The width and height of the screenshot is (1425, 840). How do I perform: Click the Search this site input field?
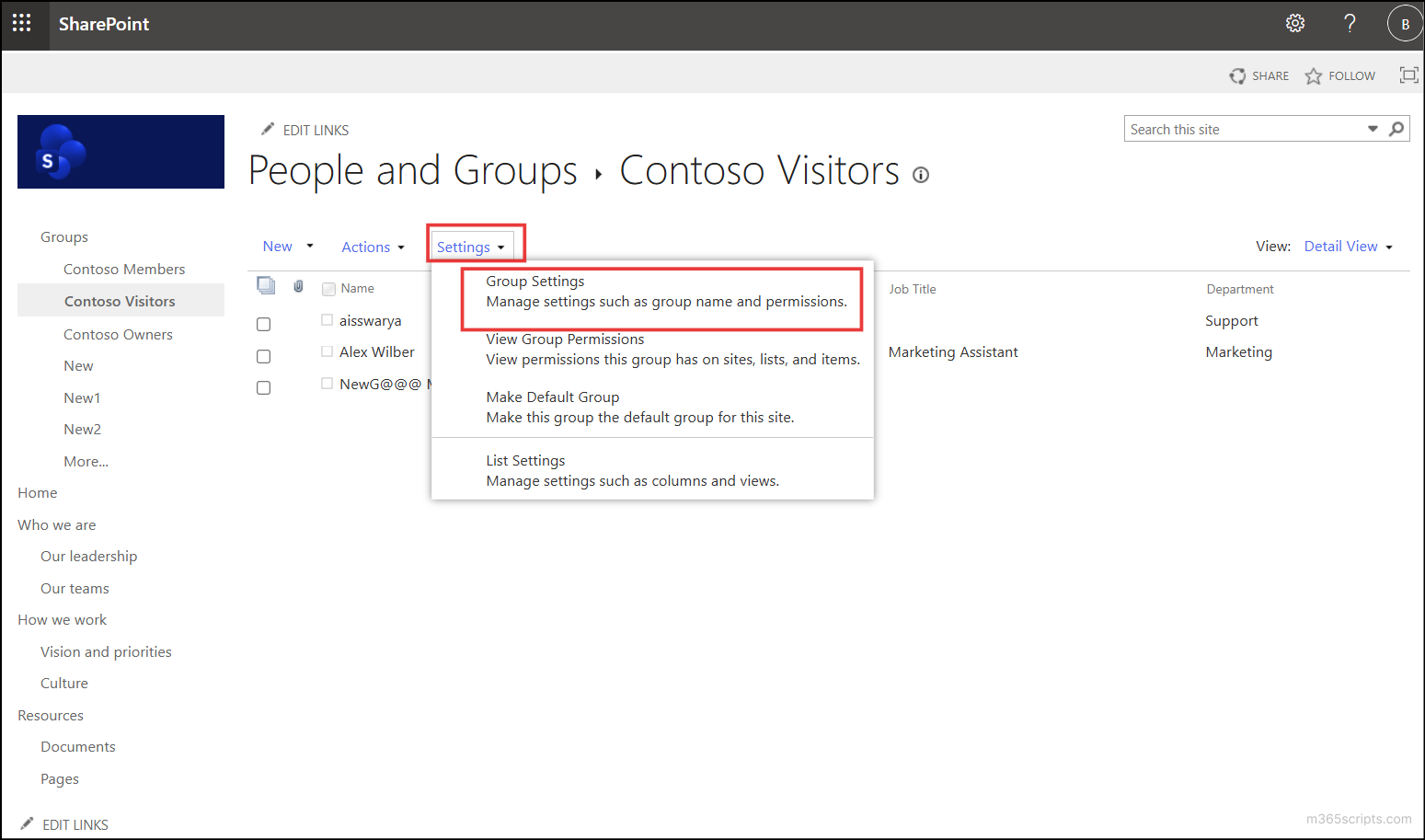coord(1224,129)
